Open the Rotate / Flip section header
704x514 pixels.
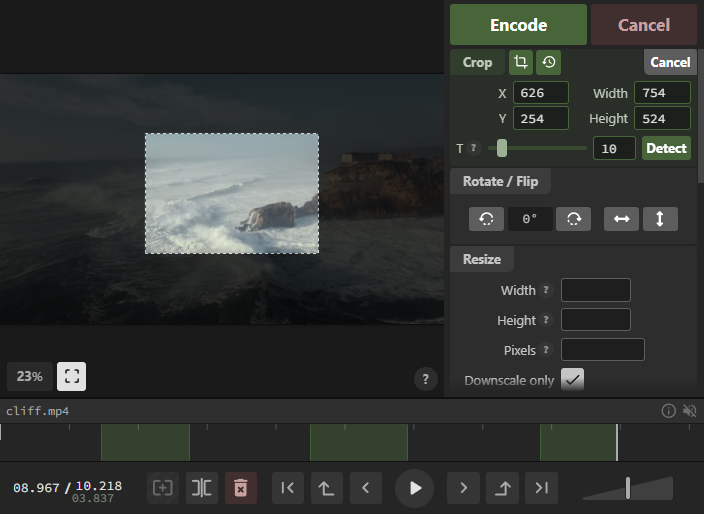500,181
